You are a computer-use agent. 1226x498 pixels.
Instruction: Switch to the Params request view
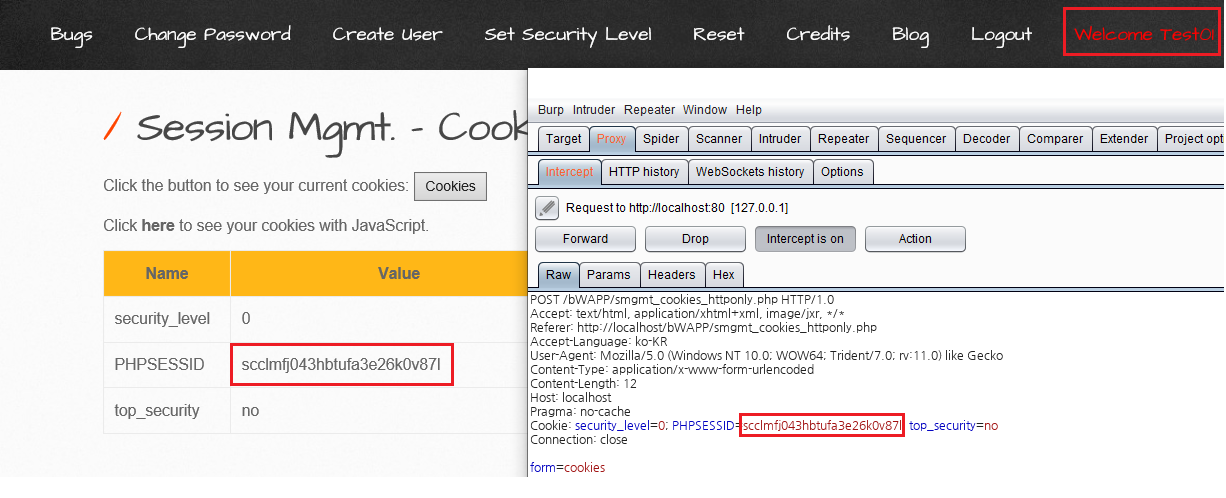608,275
